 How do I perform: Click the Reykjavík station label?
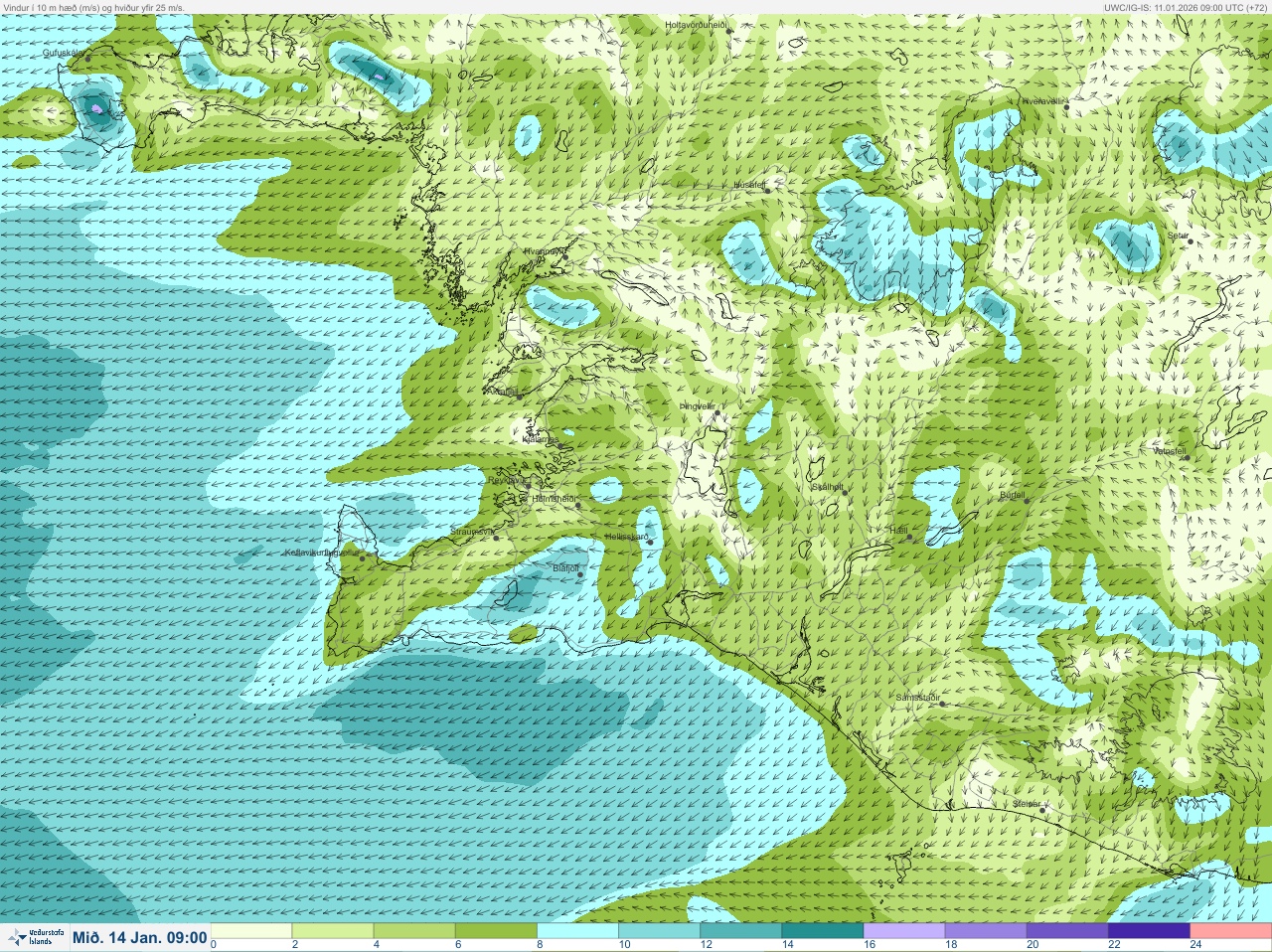[508, 480]
